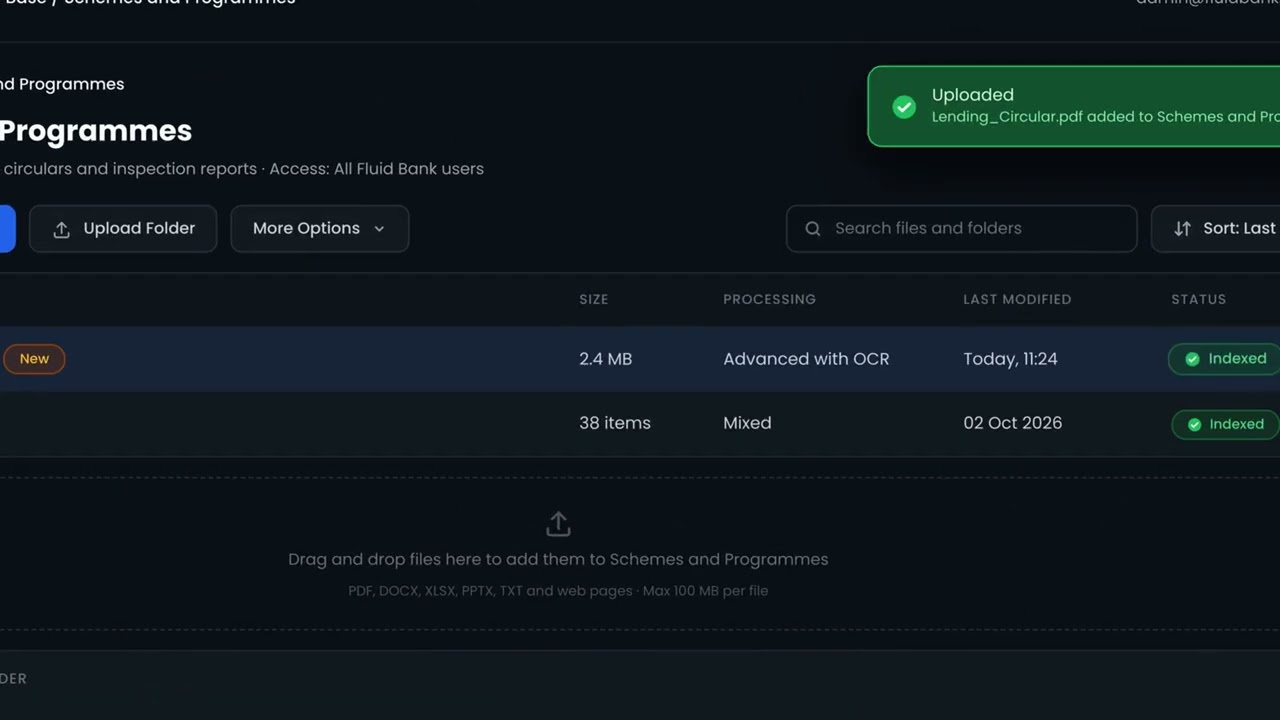Click the Indexed status badge in the 38 items row
1280x720 pixels.
[1226, 424]
